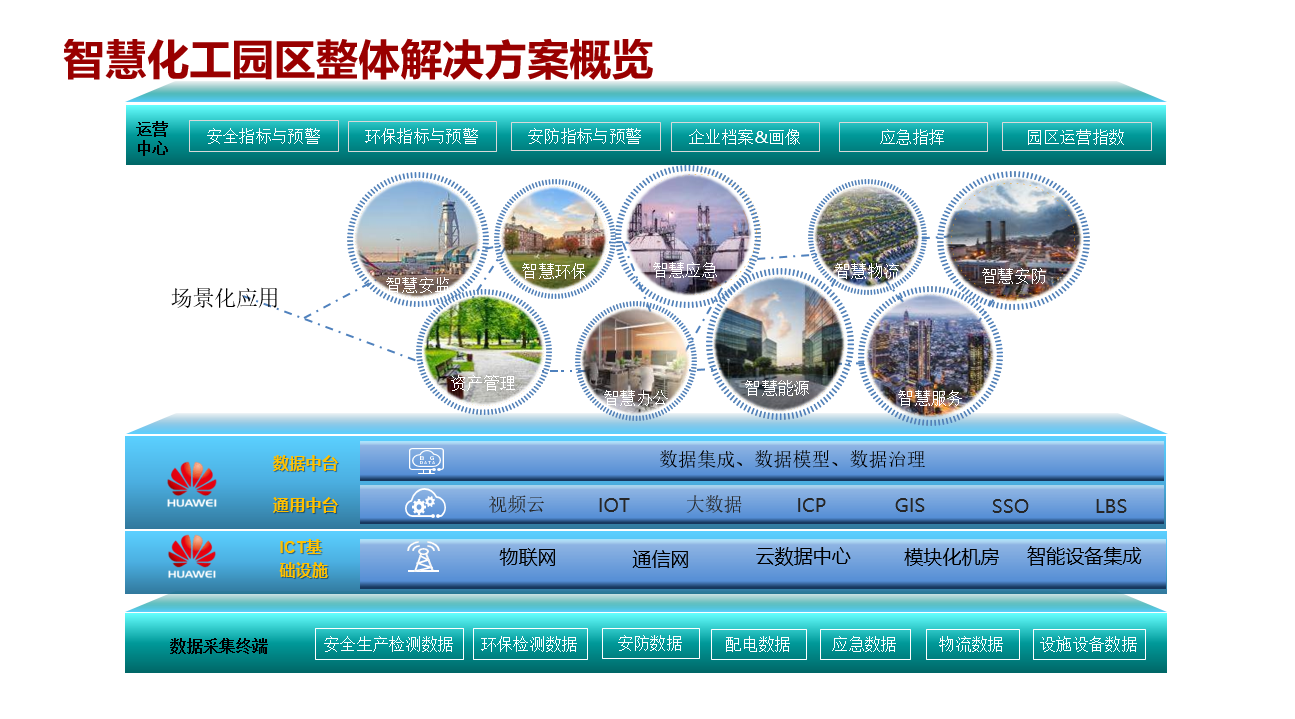This screenshot has height=719, width=1295.
Task: Click the 园区运营指数 box
Action: [1077, 137]
